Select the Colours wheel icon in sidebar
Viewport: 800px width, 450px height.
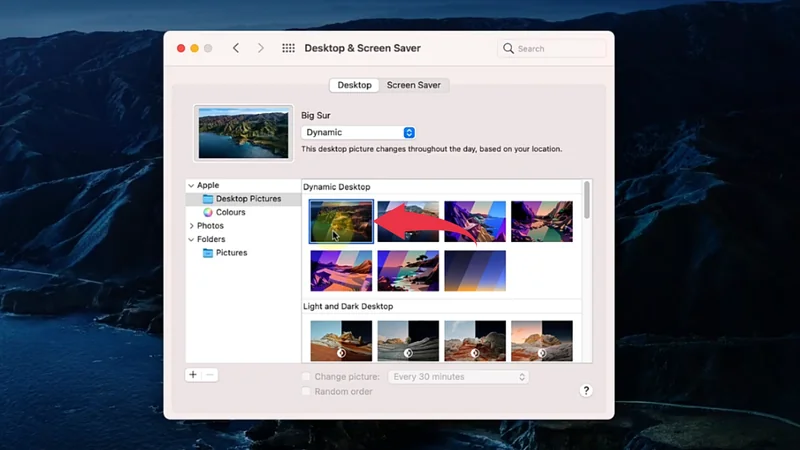208,212
